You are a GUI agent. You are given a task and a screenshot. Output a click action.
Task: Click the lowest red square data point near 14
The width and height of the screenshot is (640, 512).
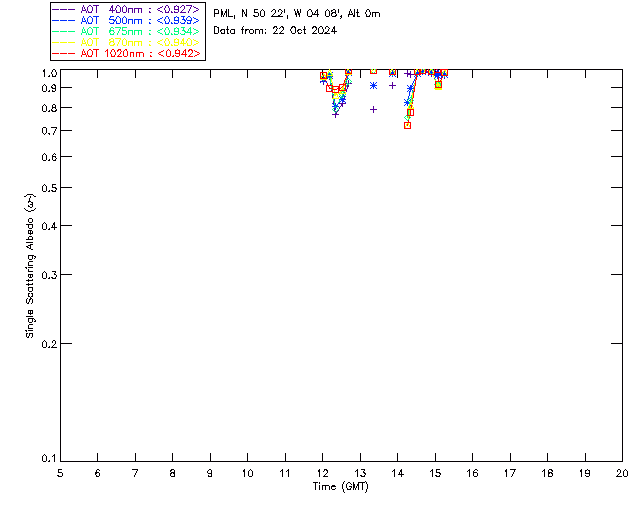point(407,125)
